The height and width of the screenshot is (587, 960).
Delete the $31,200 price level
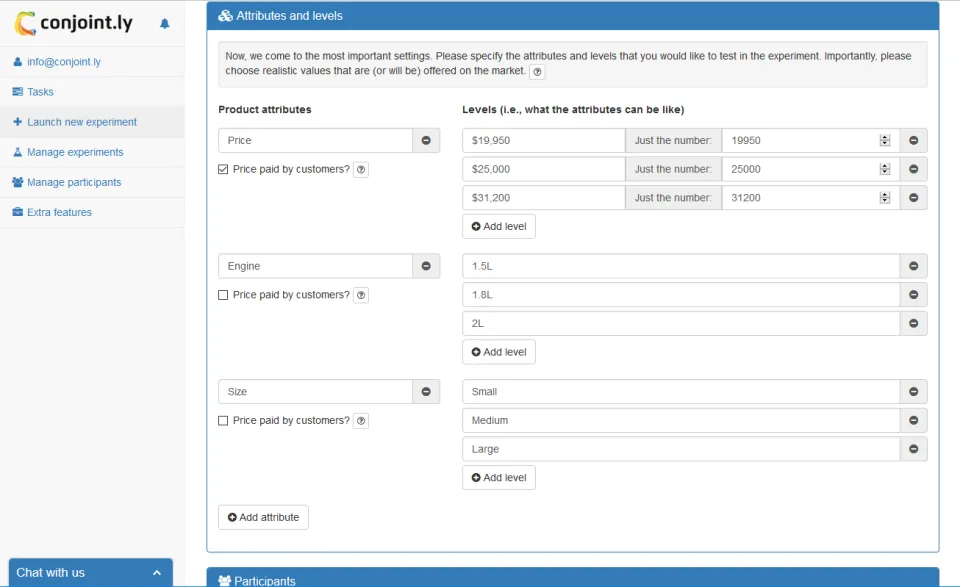pos(913,198)
